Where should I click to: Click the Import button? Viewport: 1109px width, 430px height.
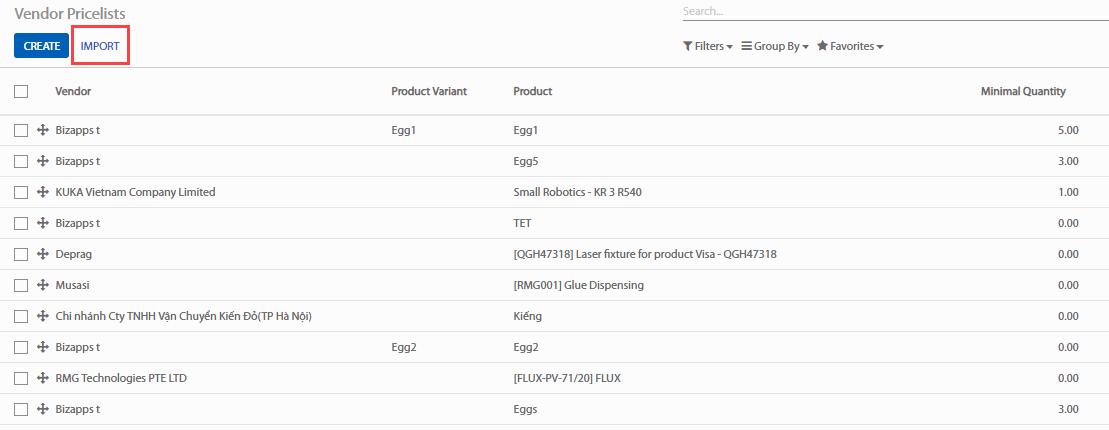click(100, 46)
